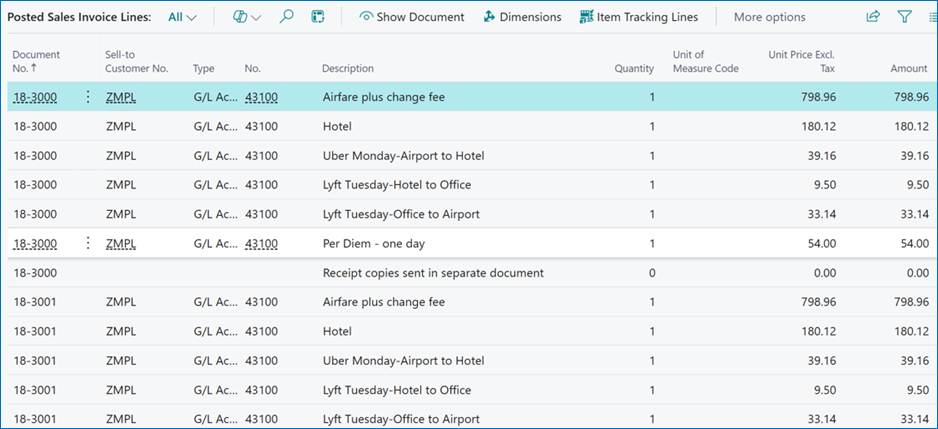Click the list view layout icon
Image resolution: width=938 pixels, height=429 pixels.
click(x=931, y=17)
